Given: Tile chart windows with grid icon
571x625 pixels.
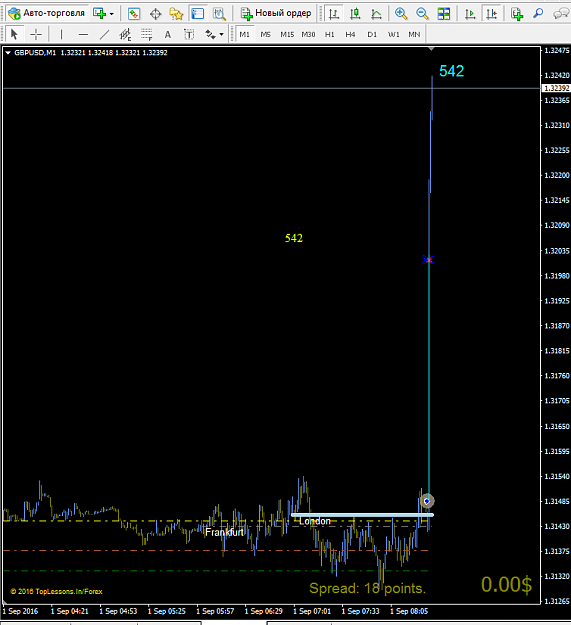Looking at the screenshot, I should [x=443, y=14].
